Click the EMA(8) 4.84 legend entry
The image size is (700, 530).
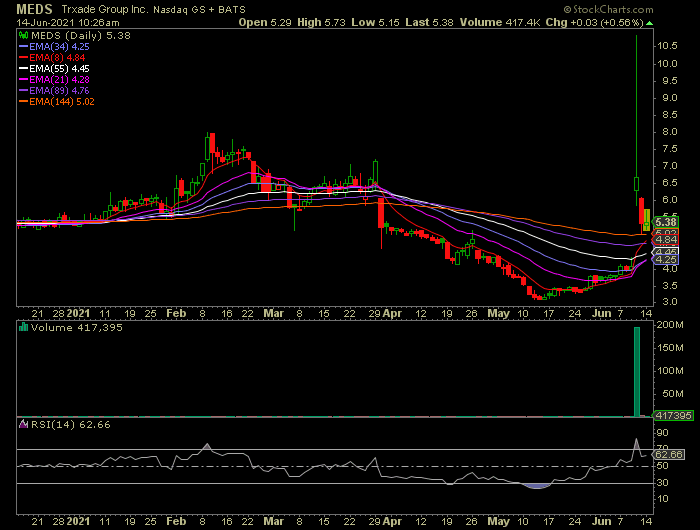tap(52, 58)
